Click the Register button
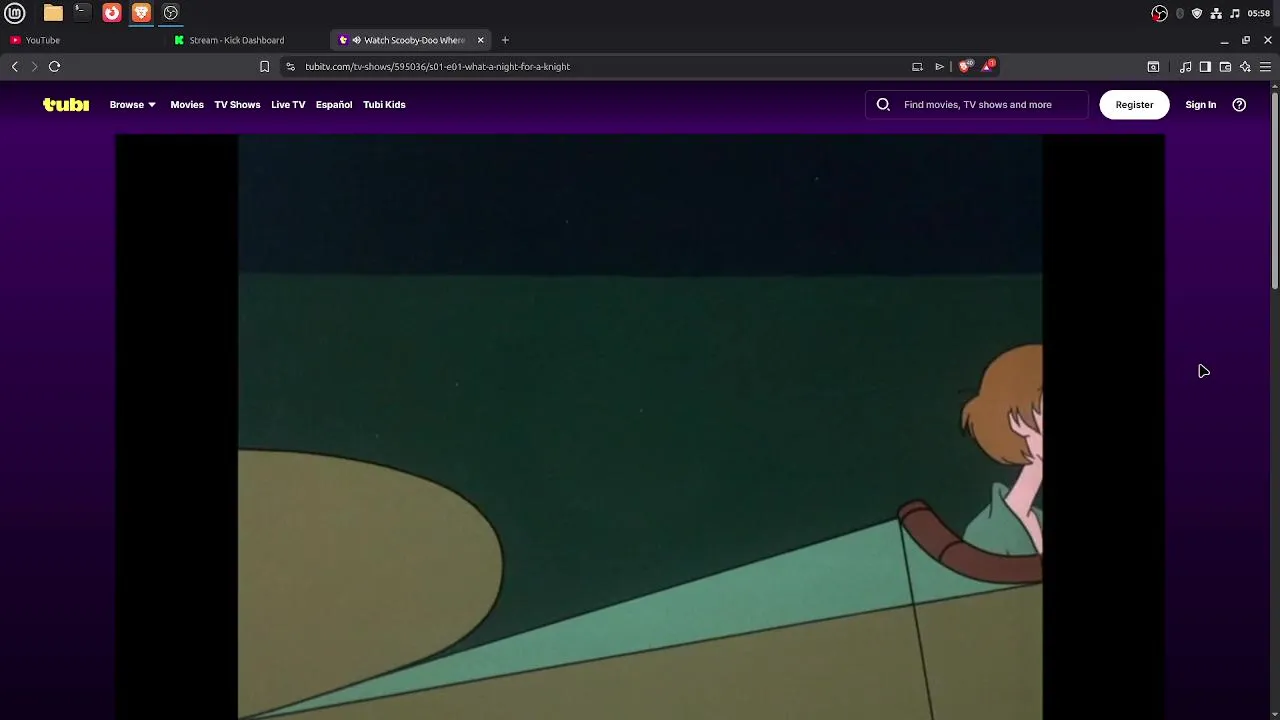Image resolution: width=1280 pixels, height=720 pixels. (x=1134, y=104)
